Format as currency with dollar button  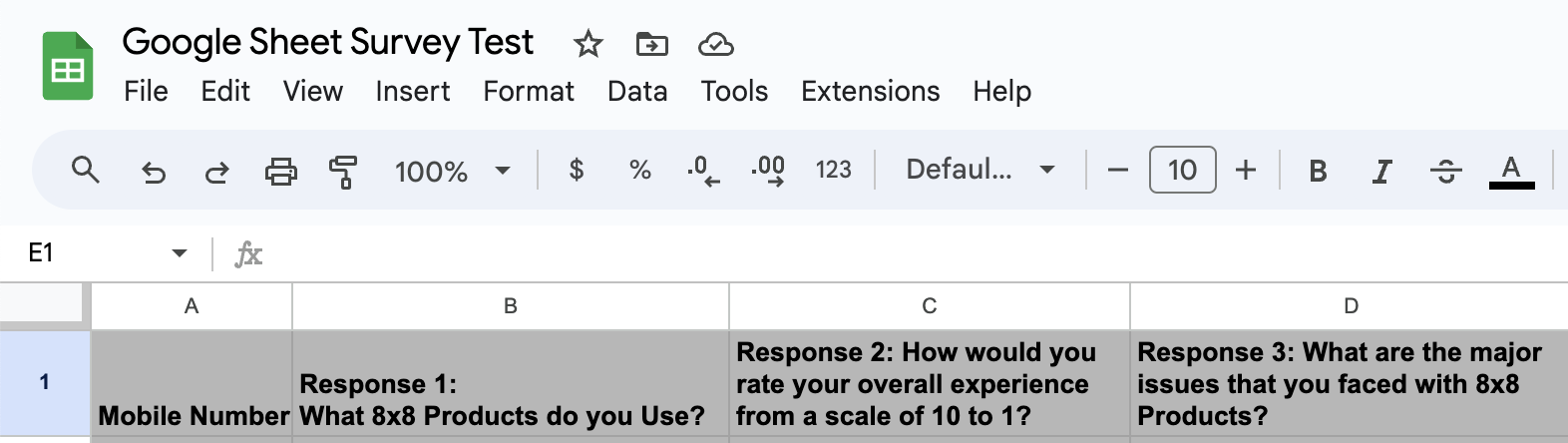[577, 170]
